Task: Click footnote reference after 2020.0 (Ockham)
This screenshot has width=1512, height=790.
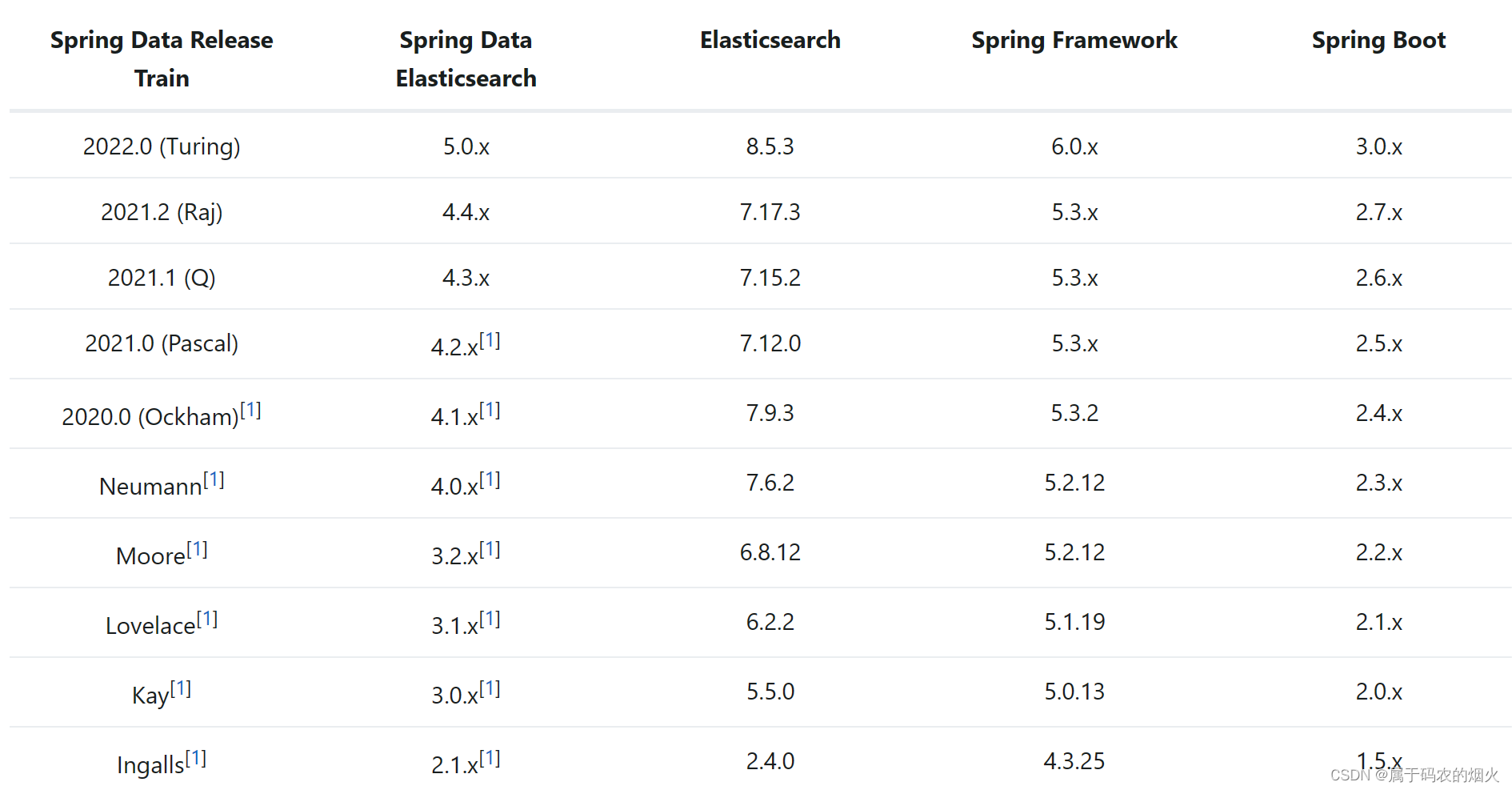Action: [x=250, y=411]
